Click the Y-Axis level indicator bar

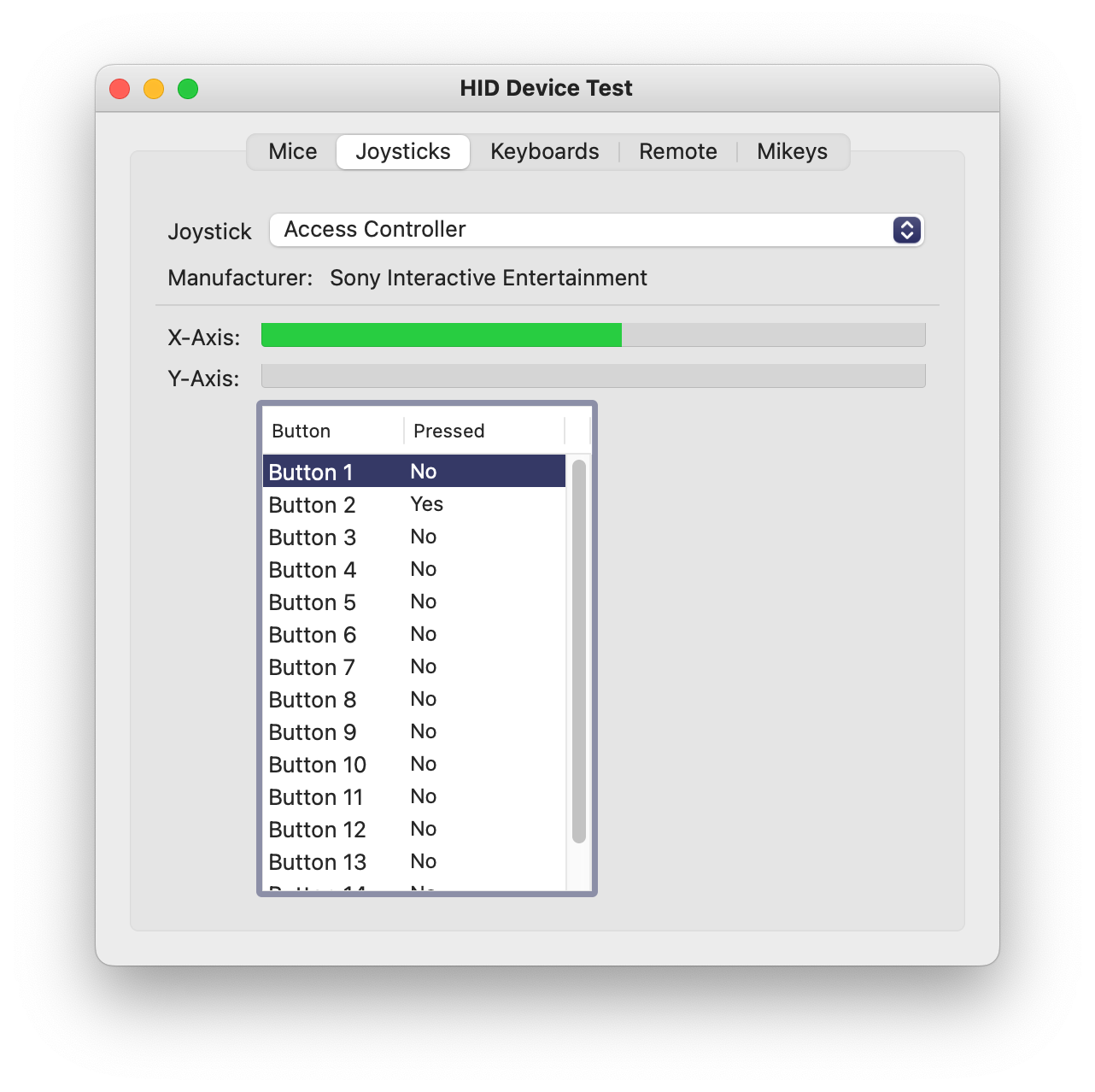(593, 376)
